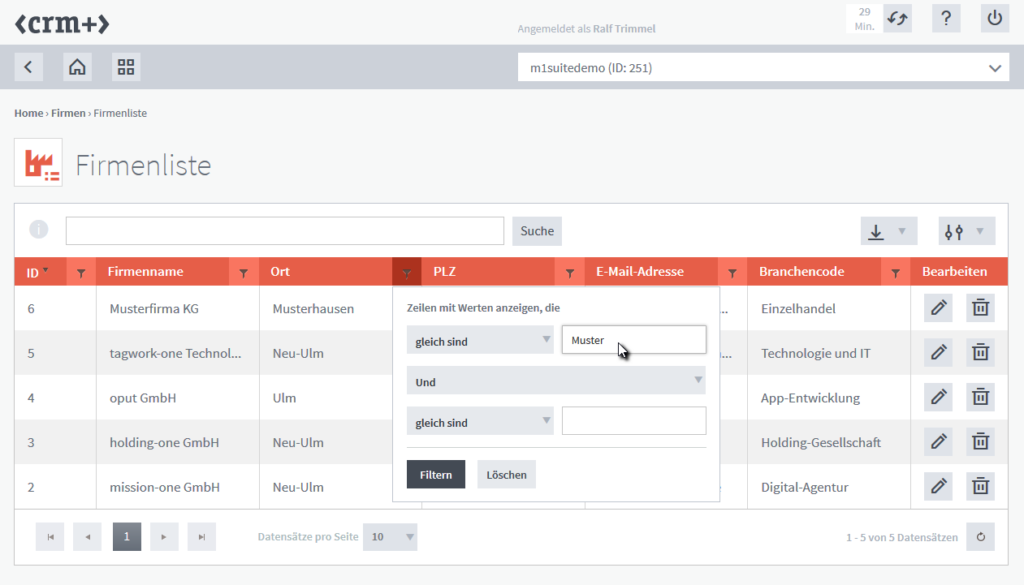Open the download export dropdown
Viewport: 1024px width, 585px height.
[x=888, y=231]
